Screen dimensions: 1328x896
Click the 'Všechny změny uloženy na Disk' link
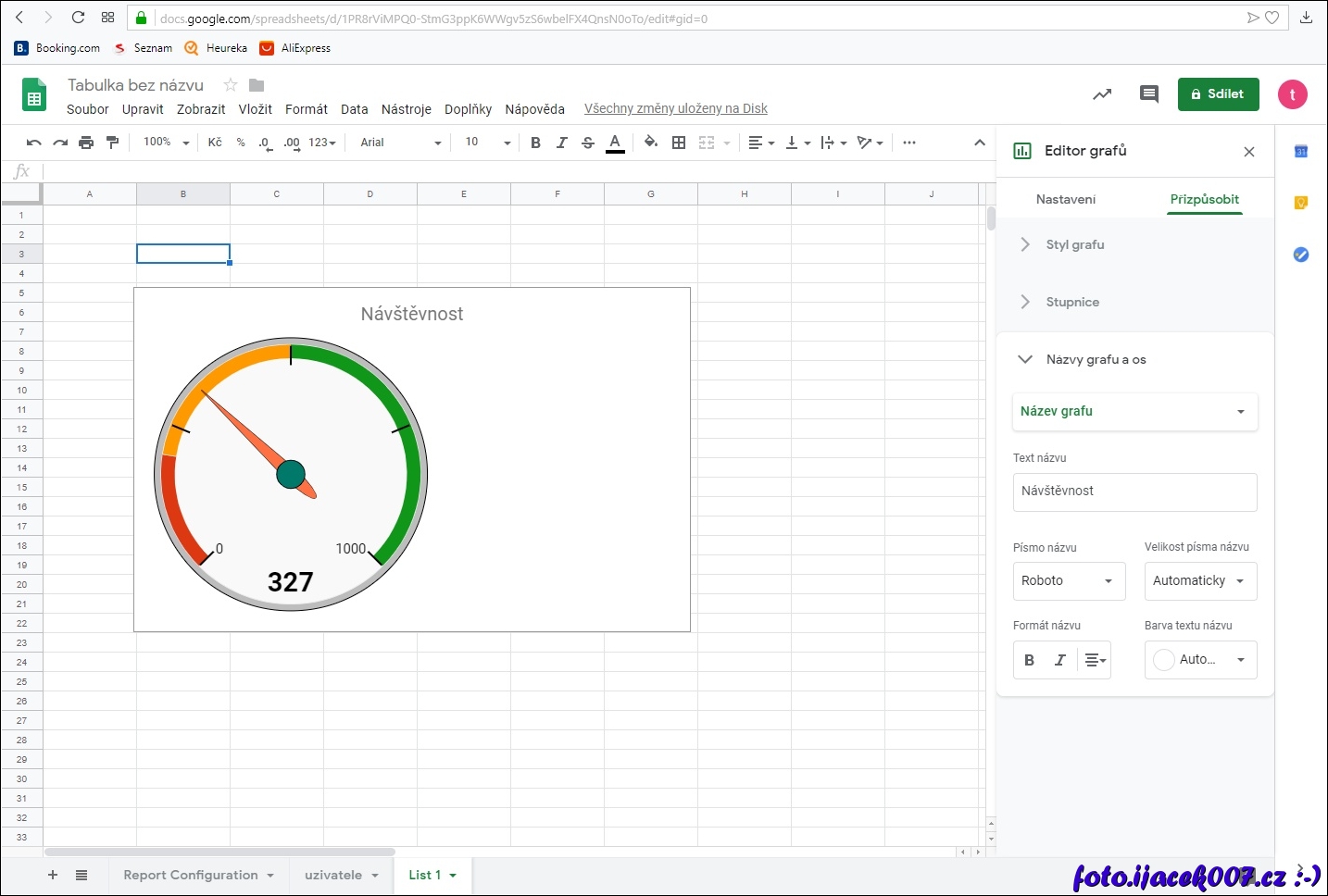click(675, 109)
